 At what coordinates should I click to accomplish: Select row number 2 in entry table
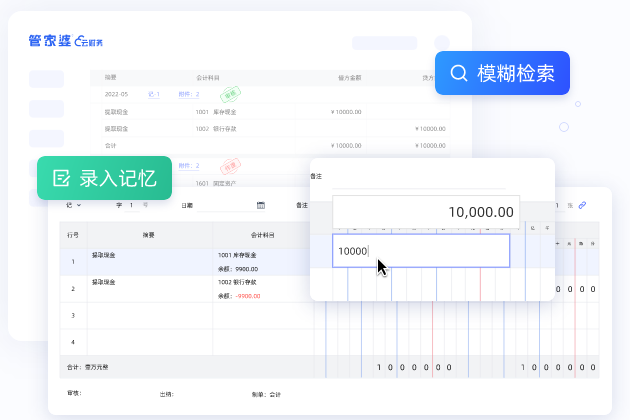pos(73,289)
